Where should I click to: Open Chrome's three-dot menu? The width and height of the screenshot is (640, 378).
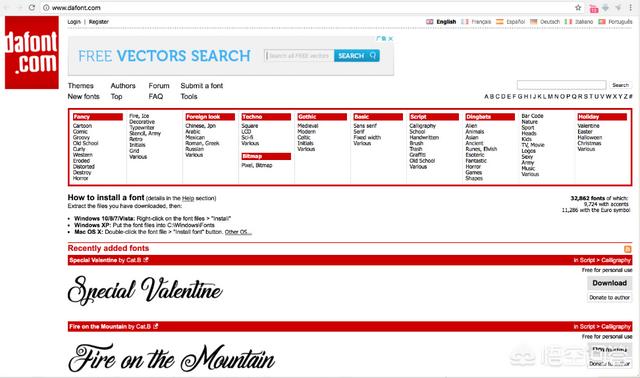click(x=631, y=8)
